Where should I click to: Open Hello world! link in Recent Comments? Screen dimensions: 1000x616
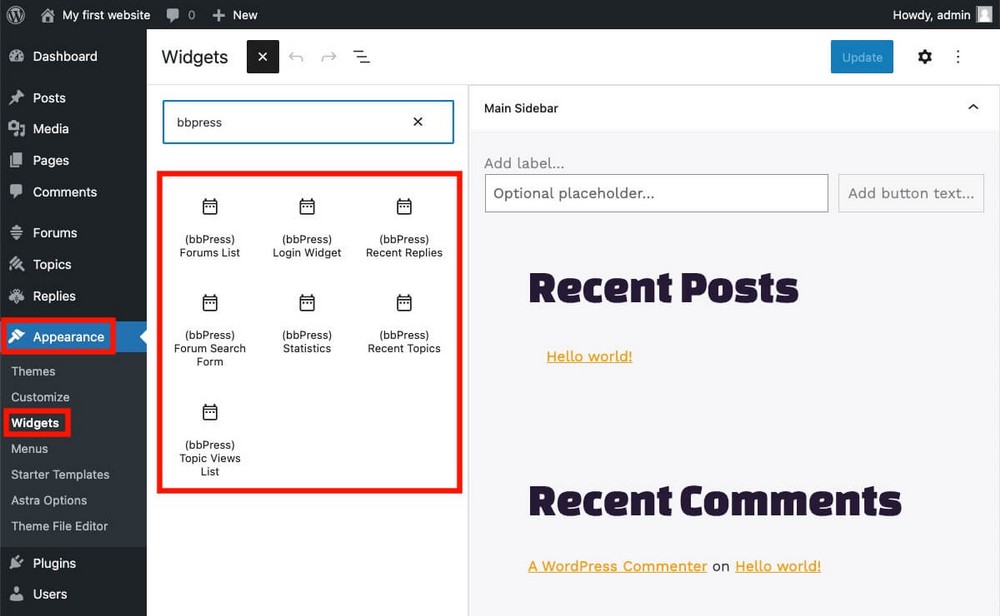778,566
